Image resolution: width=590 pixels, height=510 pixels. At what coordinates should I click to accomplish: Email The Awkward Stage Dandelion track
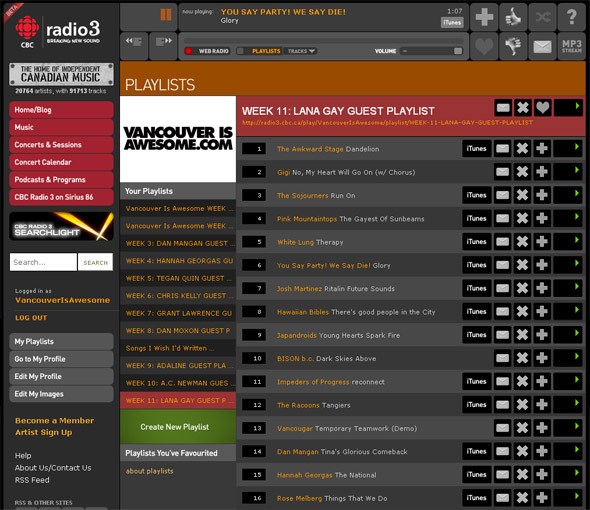pyautogui.click(x=502, y=148)
